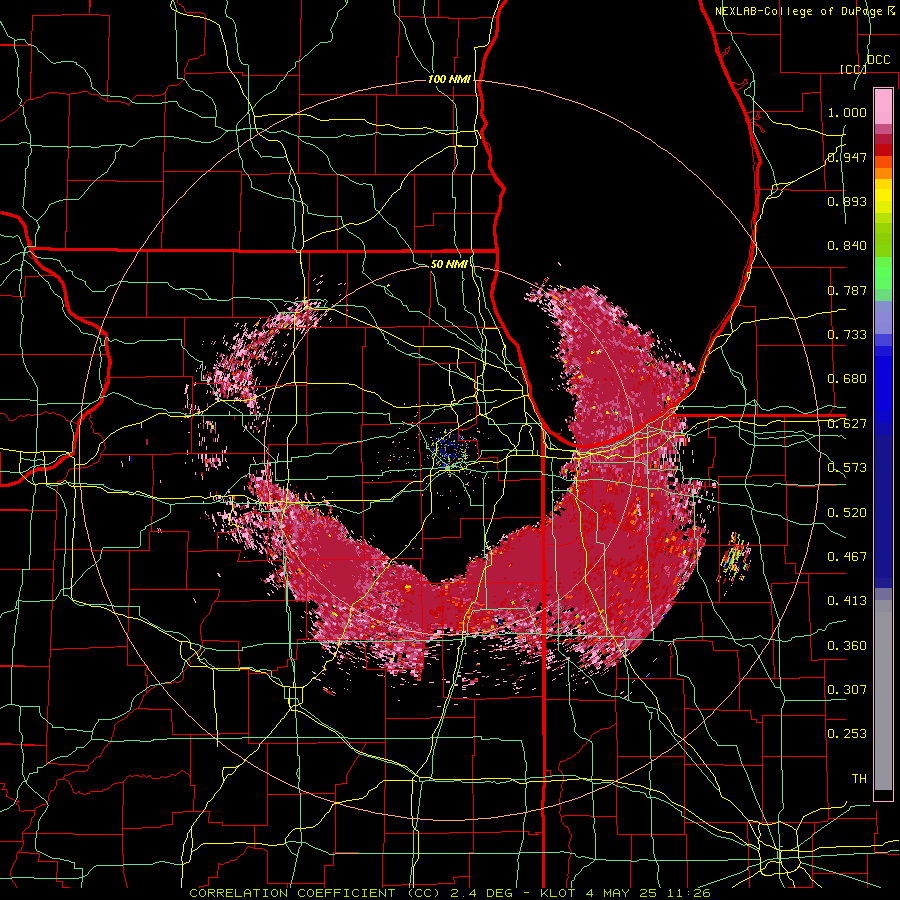Select the 0.413 legend value

[x=847, y=601]
